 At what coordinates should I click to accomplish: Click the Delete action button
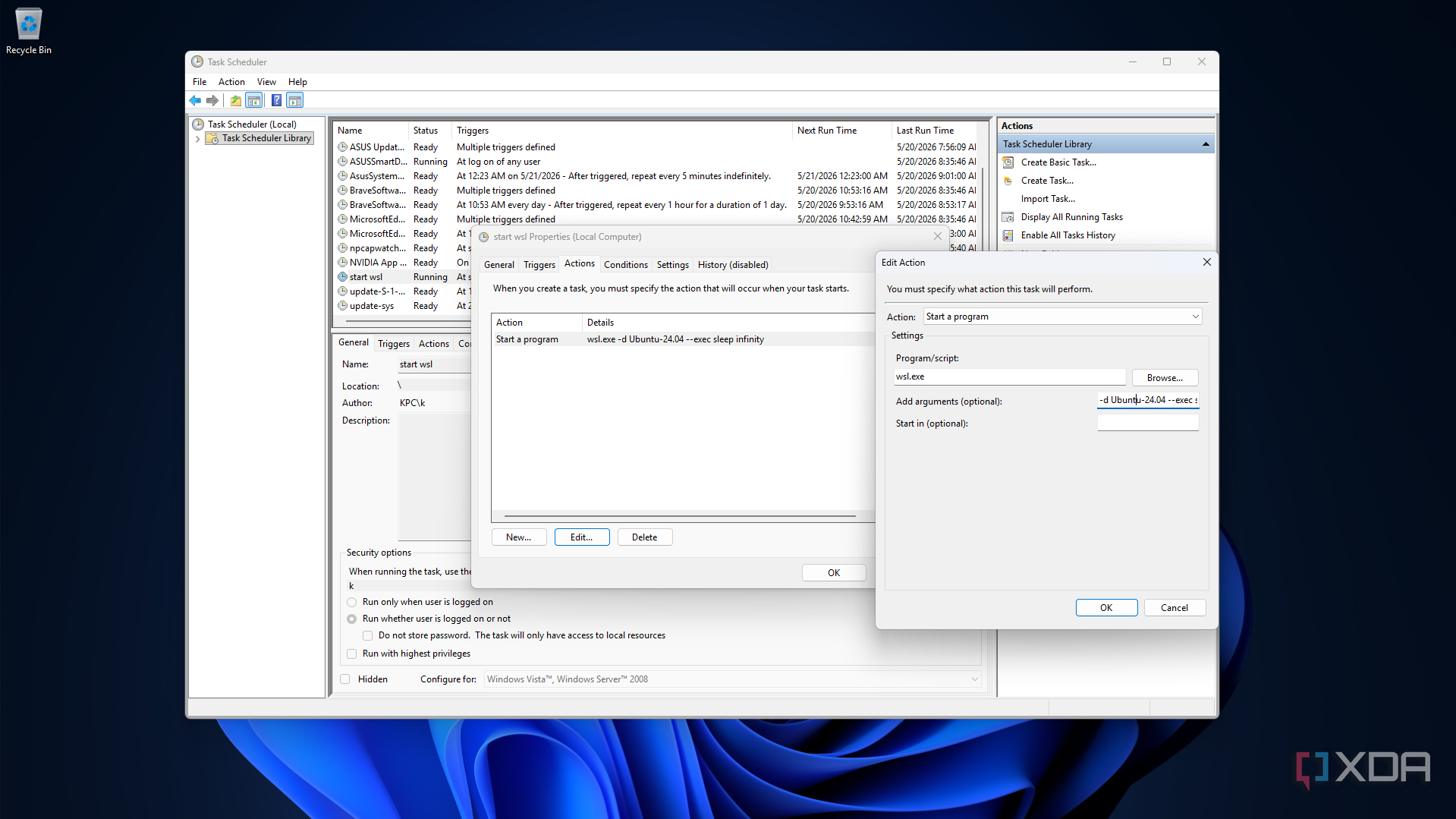(645, 537)
